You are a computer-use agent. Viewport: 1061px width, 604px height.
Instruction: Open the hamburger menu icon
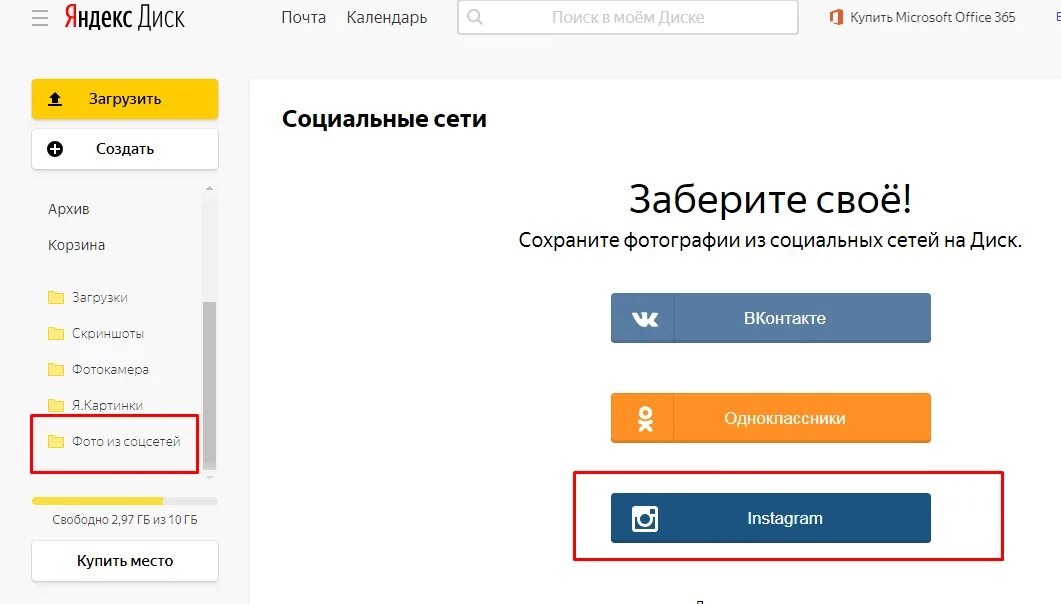pos(40,18)
